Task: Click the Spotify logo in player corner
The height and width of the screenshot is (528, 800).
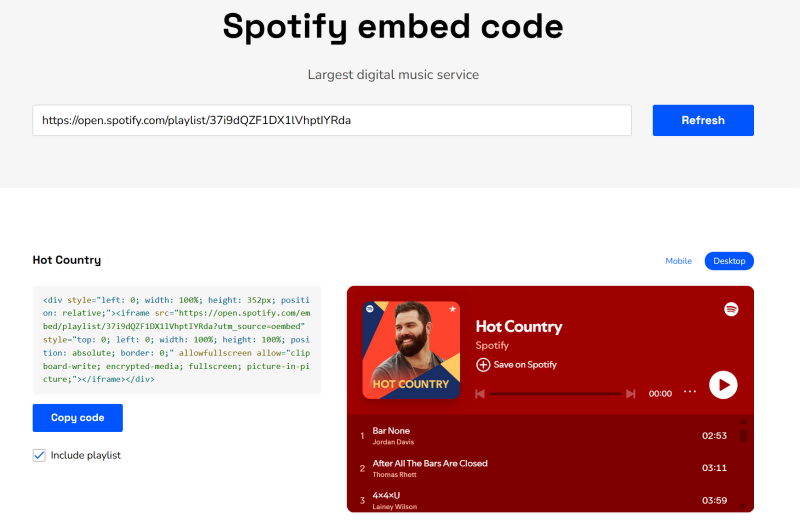Action: click(x=731, y=309)
